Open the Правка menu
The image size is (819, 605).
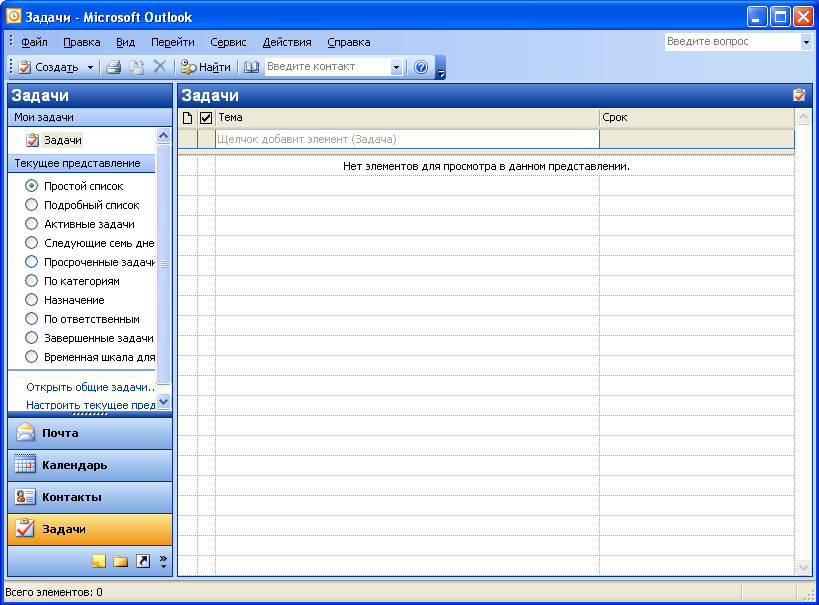point(81,42)
